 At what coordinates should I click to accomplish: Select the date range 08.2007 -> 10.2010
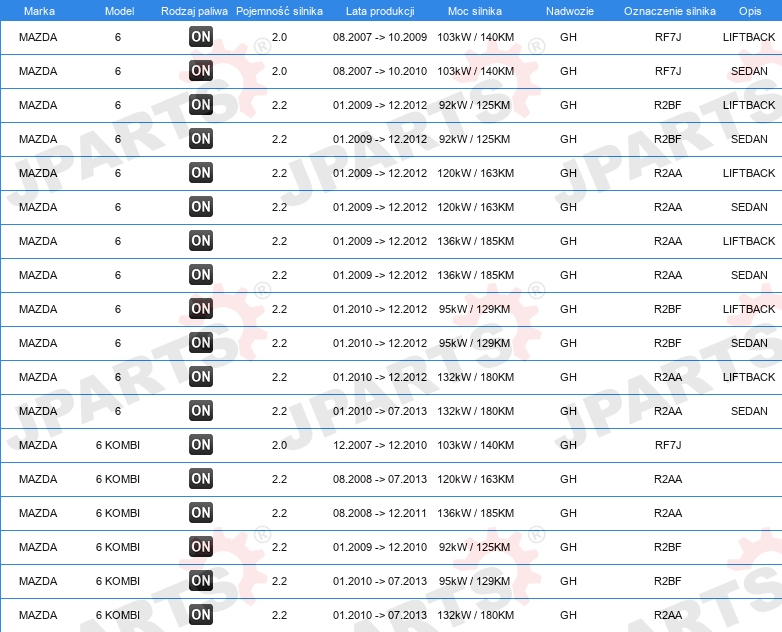(x=380, y=71)
